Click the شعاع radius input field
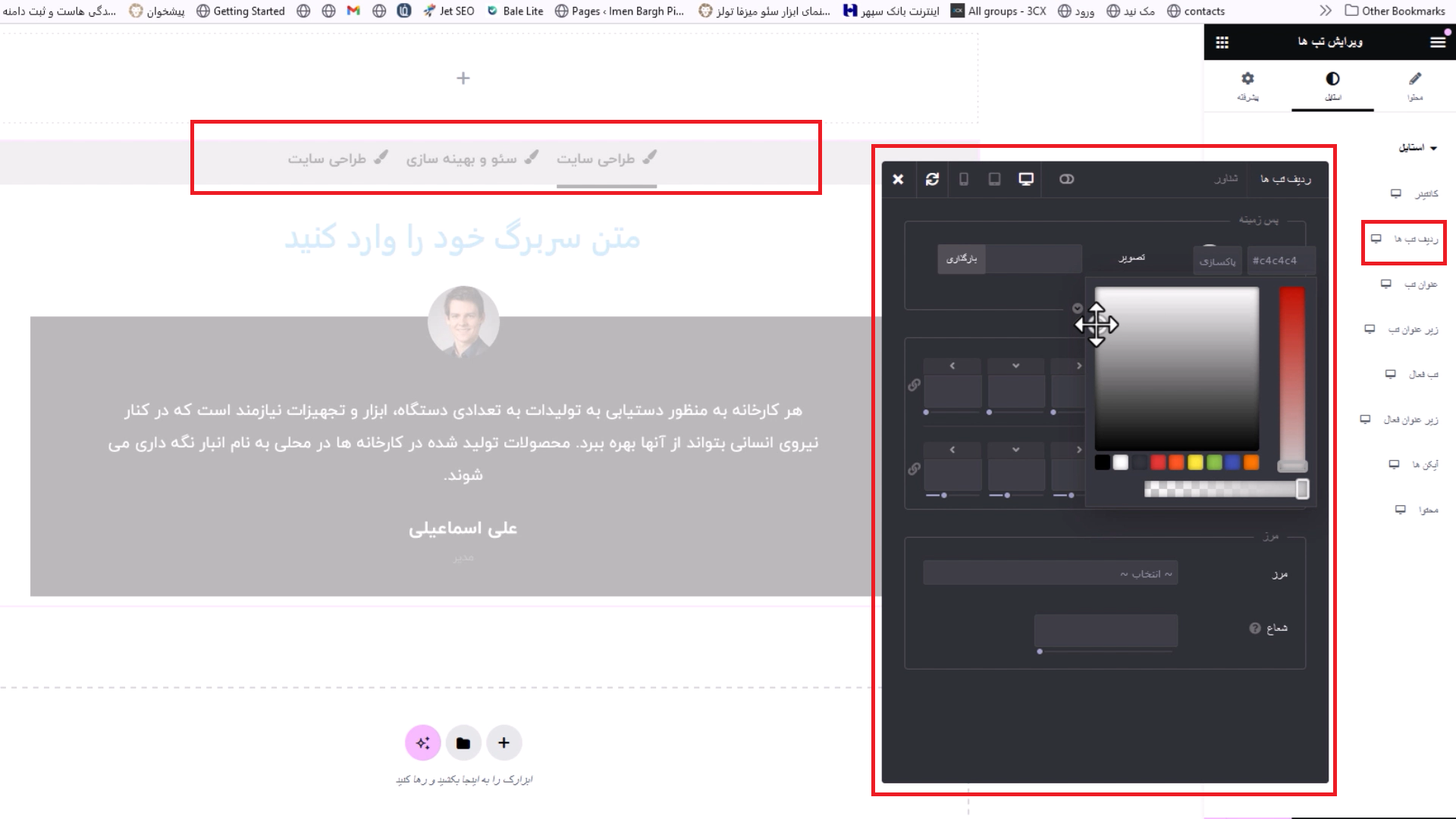This screenshot has height=819, width=1456. [x=1106, y=630]
